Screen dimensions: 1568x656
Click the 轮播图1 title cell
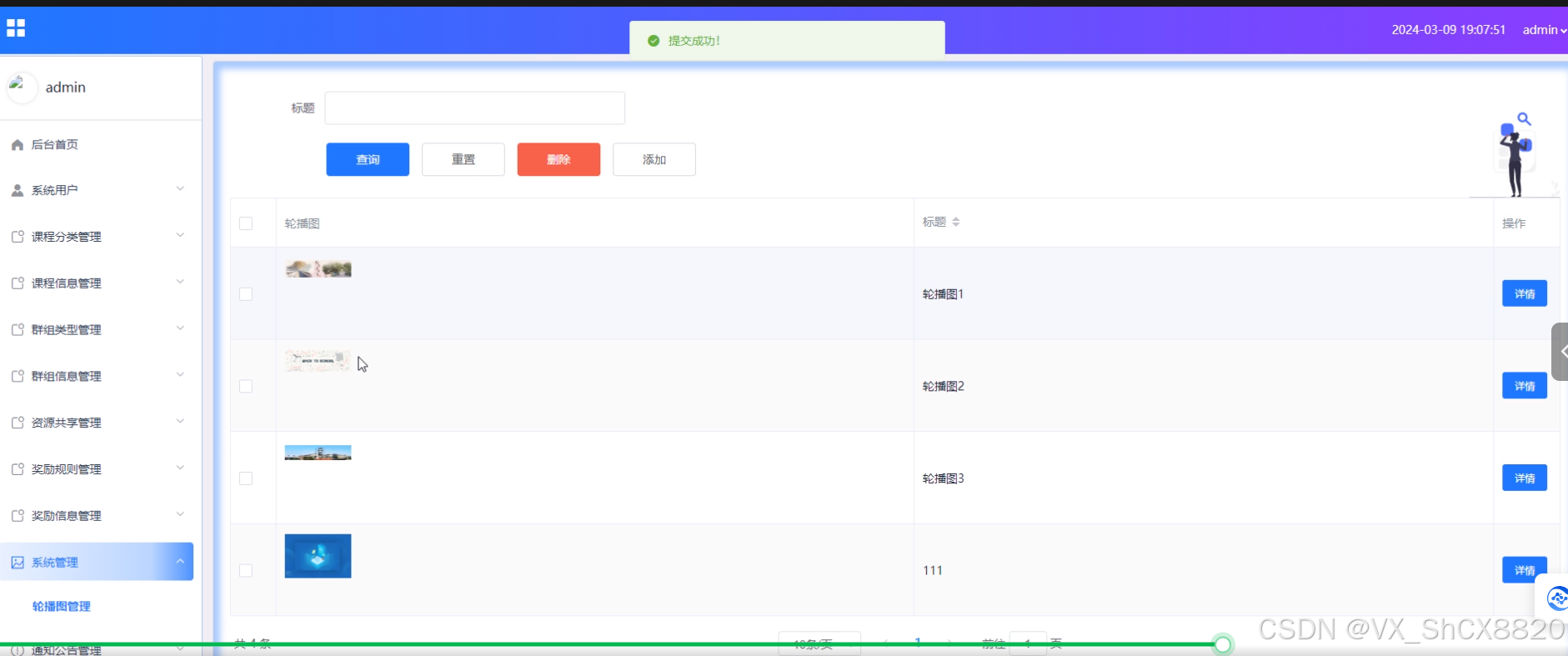(x=943, y=294)
